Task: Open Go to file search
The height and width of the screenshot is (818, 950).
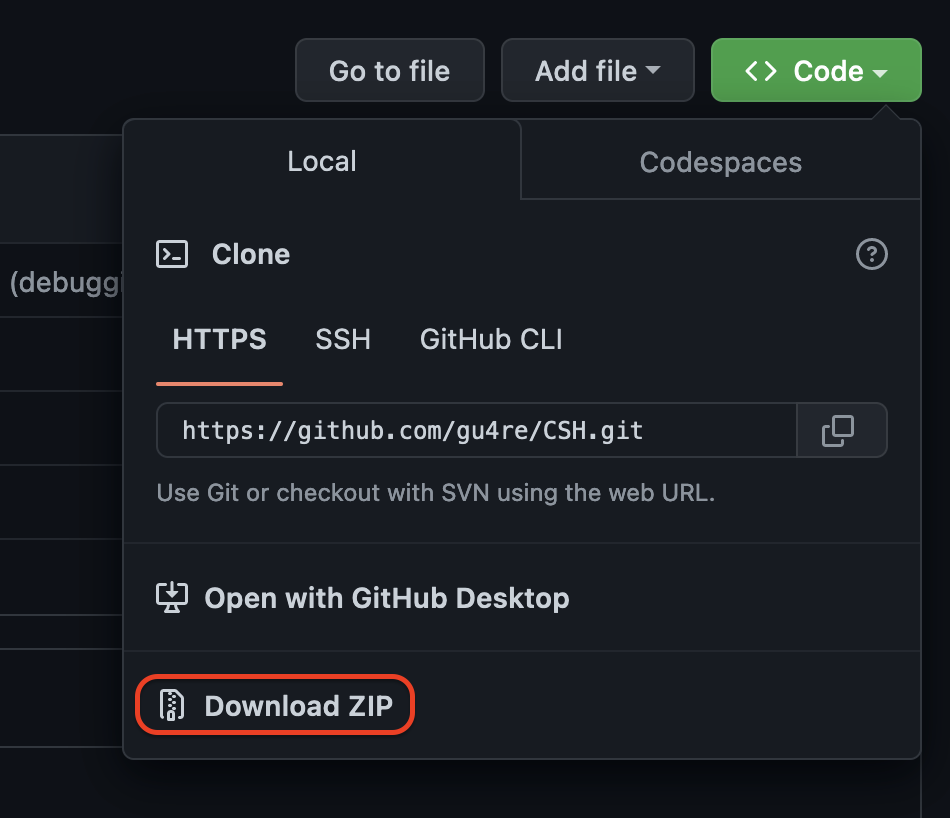Action: click(x=390, y=70)
